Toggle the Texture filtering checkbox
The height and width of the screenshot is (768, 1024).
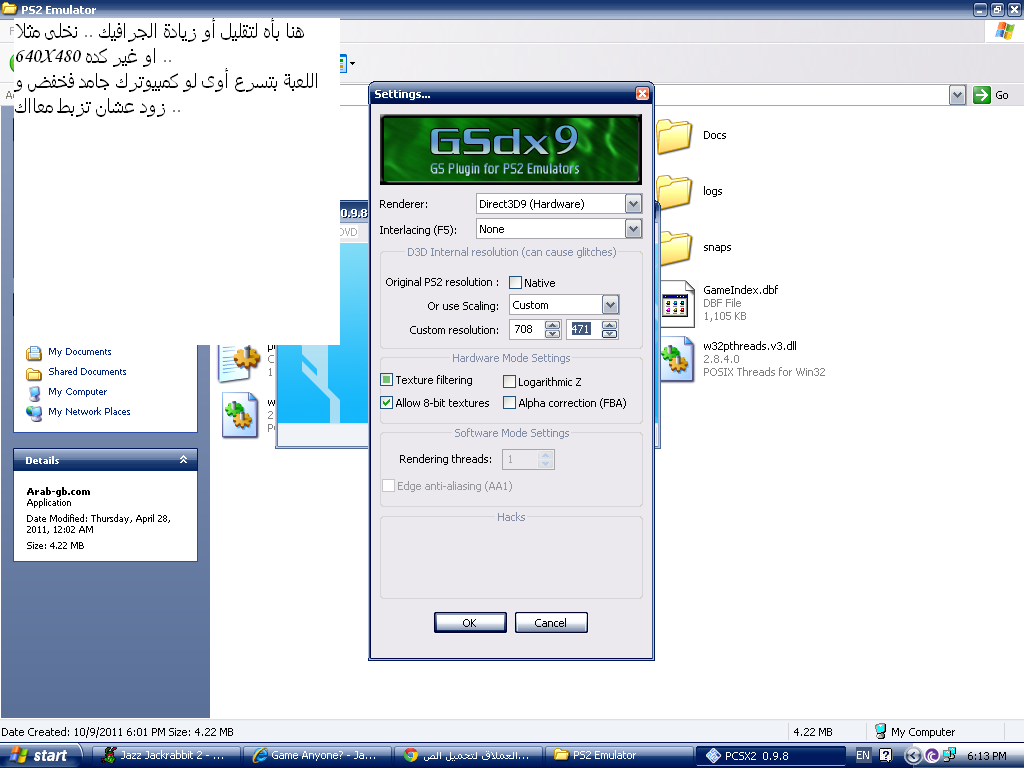387,380
